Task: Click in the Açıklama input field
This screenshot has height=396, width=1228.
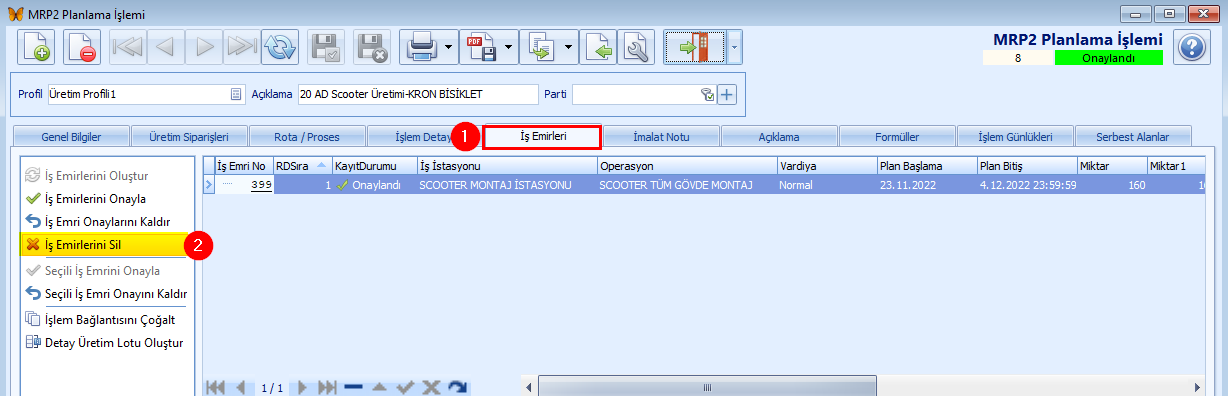Action: (417, 94)
